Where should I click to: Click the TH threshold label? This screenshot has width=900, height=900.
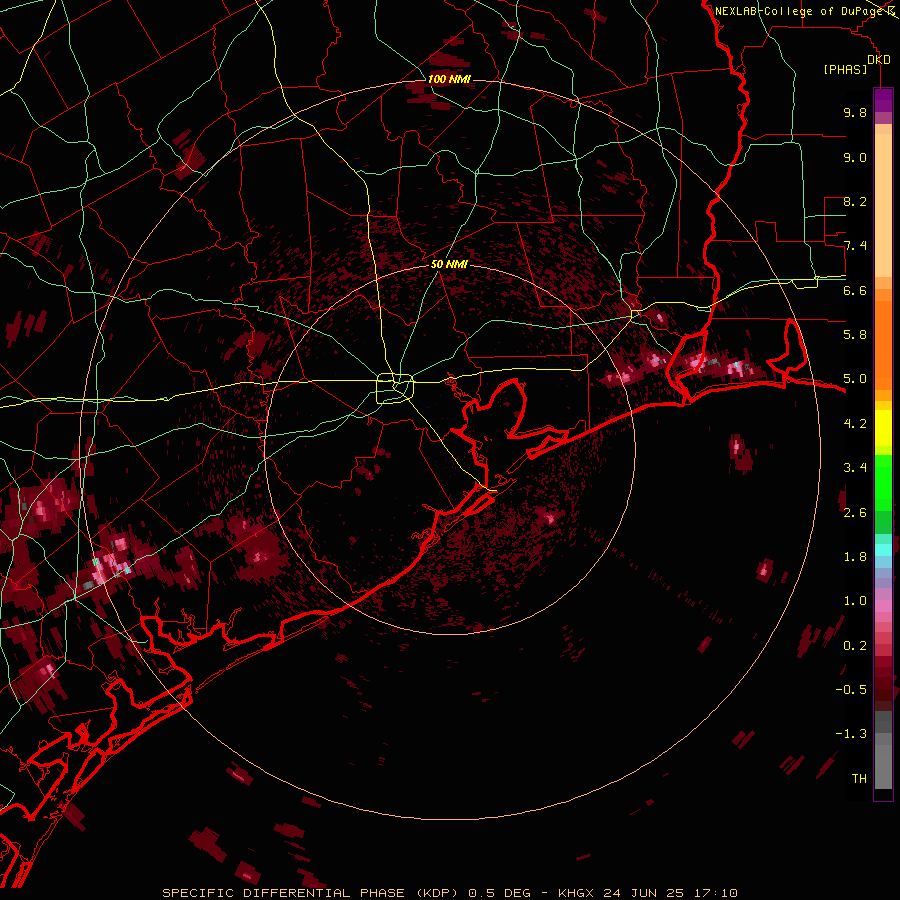pos(859,778)
